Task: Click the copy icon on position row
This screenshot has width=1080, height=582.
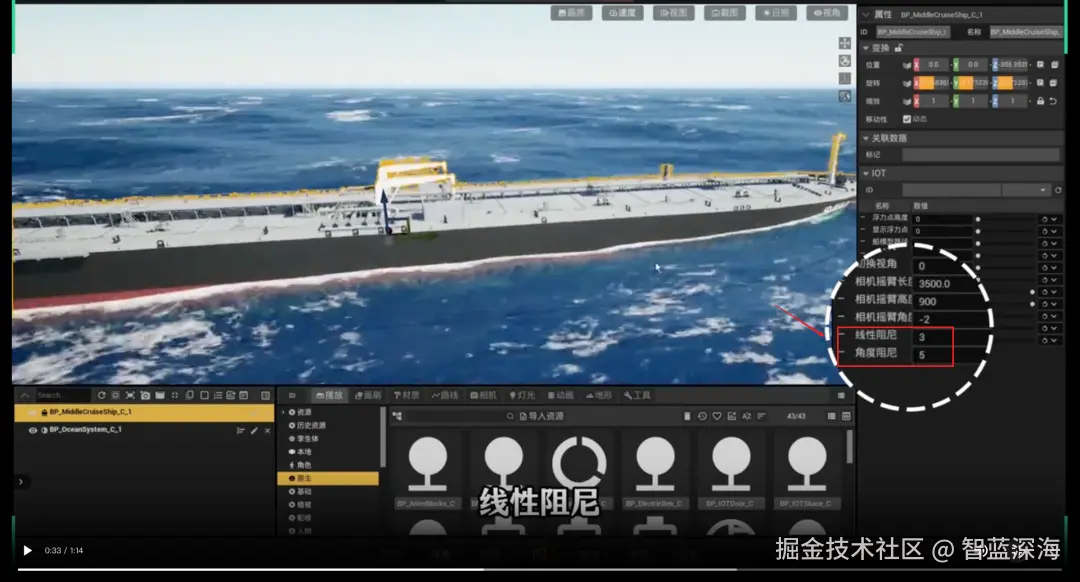Action: (1041, 65)
